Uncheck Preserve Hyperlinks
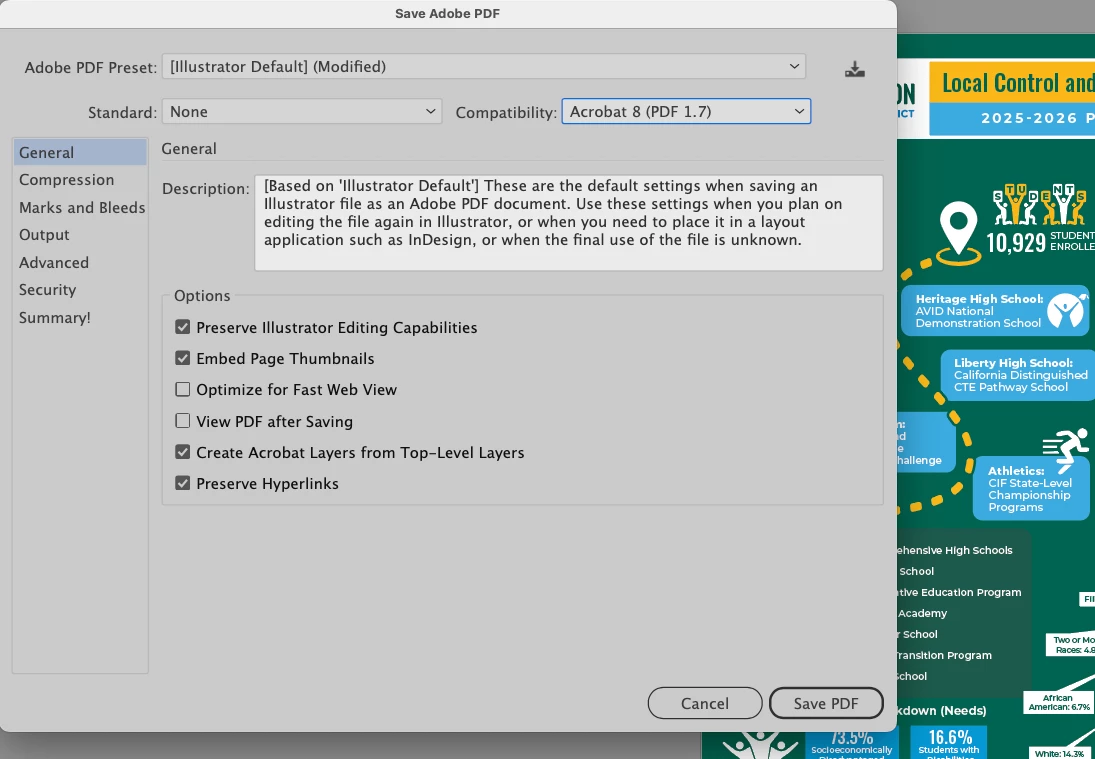 182,483
